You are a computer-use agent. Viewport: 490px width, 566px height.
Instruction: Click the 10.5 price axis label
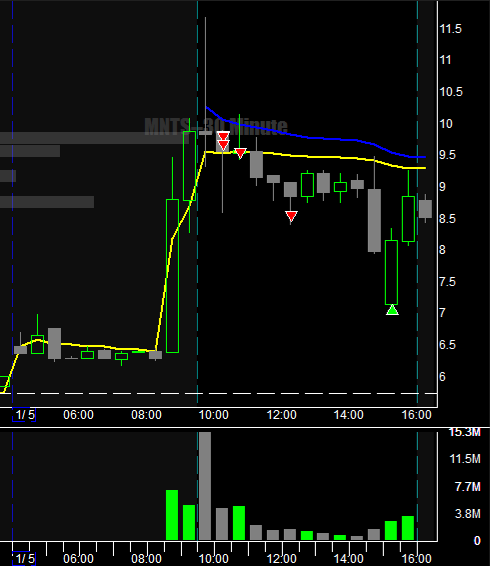(x=451, y=92)
